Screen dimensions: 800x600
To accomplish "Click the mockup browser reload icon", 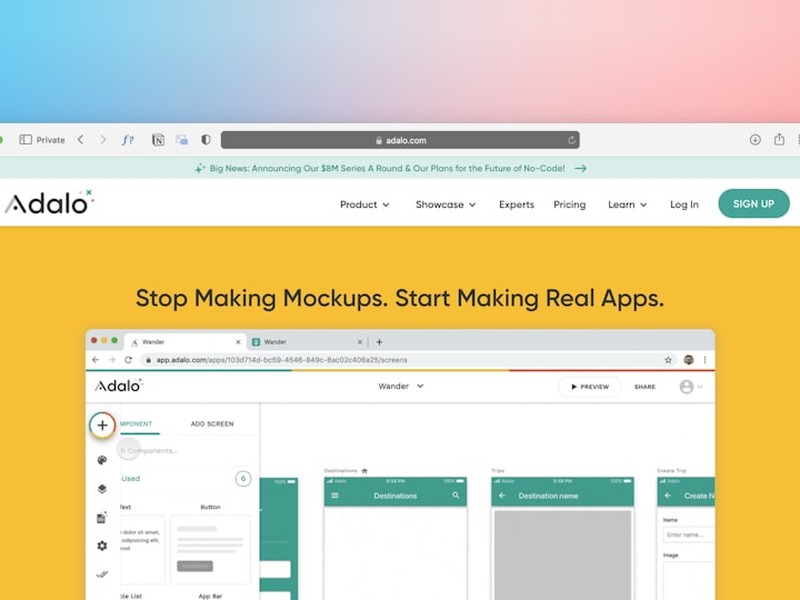I will click(128, 360).
